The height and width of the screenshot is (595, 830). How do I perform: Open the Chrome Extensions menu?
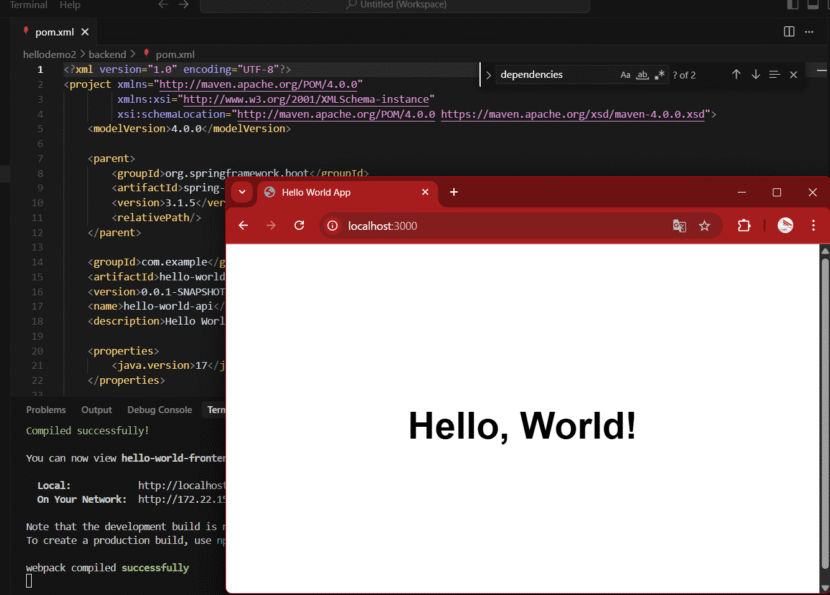tap(744, 226)
